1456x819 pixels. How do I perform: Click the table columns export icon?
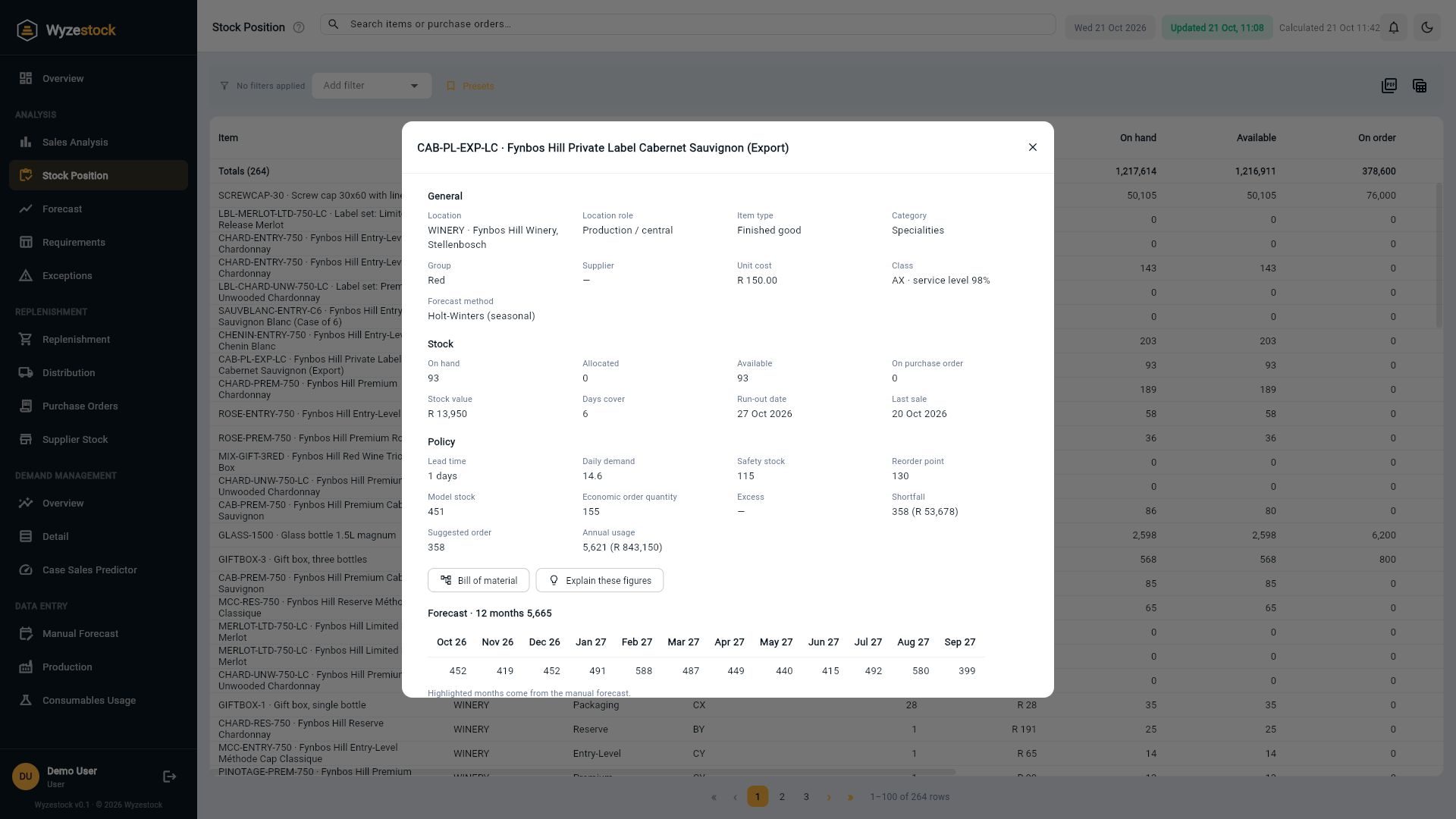1420,86
